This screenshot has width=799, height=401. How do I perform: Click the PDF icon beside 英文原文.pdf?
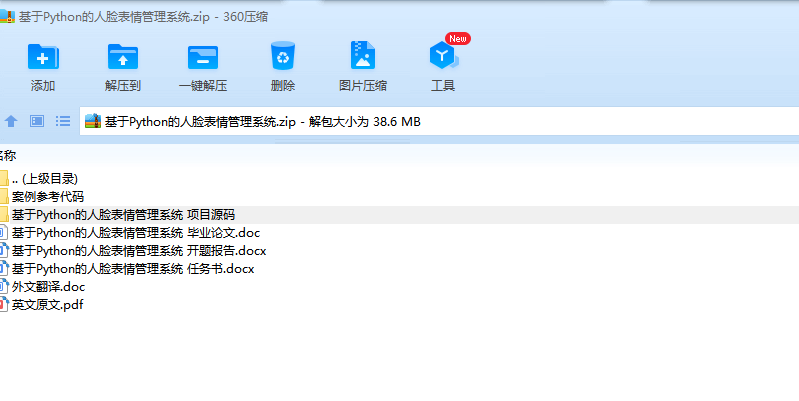[4, 305]
